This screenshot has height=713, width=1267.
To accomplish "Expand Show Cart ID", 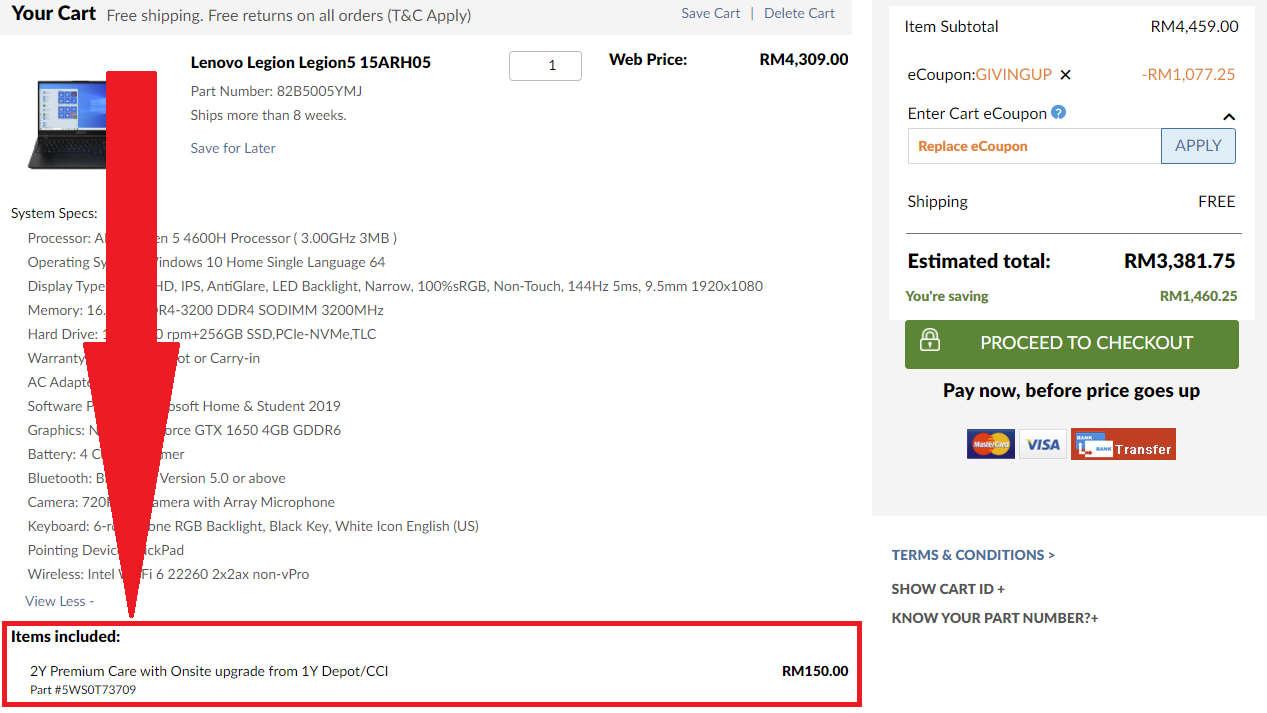I will pyautogui.click(x=948, y=589).
